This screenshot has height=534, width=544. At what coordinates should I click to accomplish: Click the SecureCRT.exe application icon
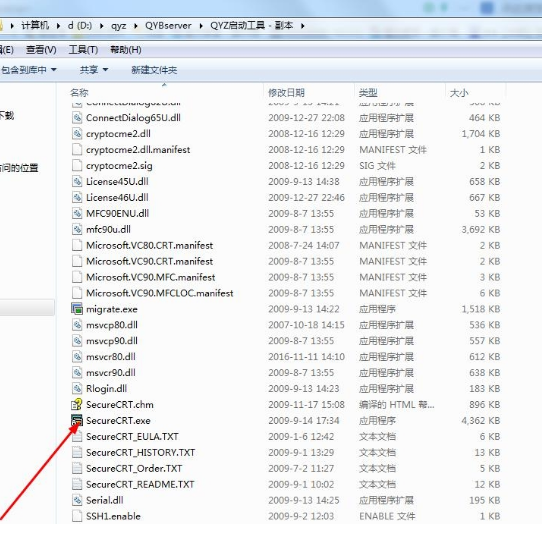coord(77,421)
